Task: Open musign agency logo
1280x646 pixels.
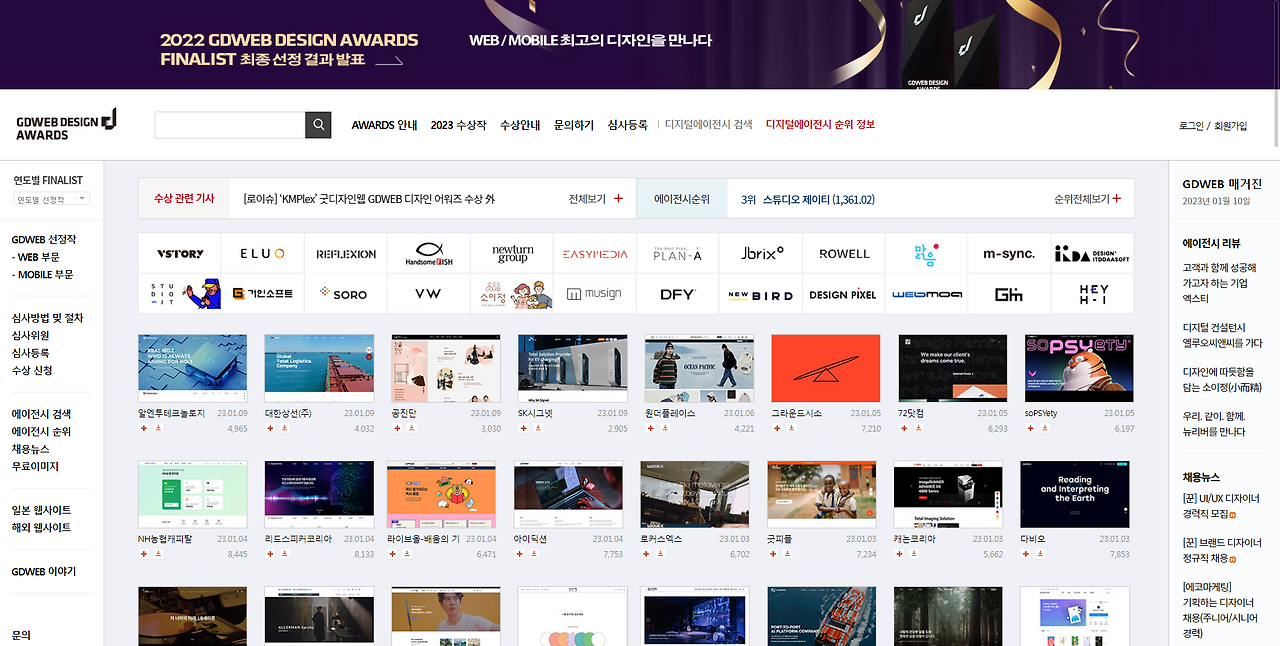Action: [595, 294]
